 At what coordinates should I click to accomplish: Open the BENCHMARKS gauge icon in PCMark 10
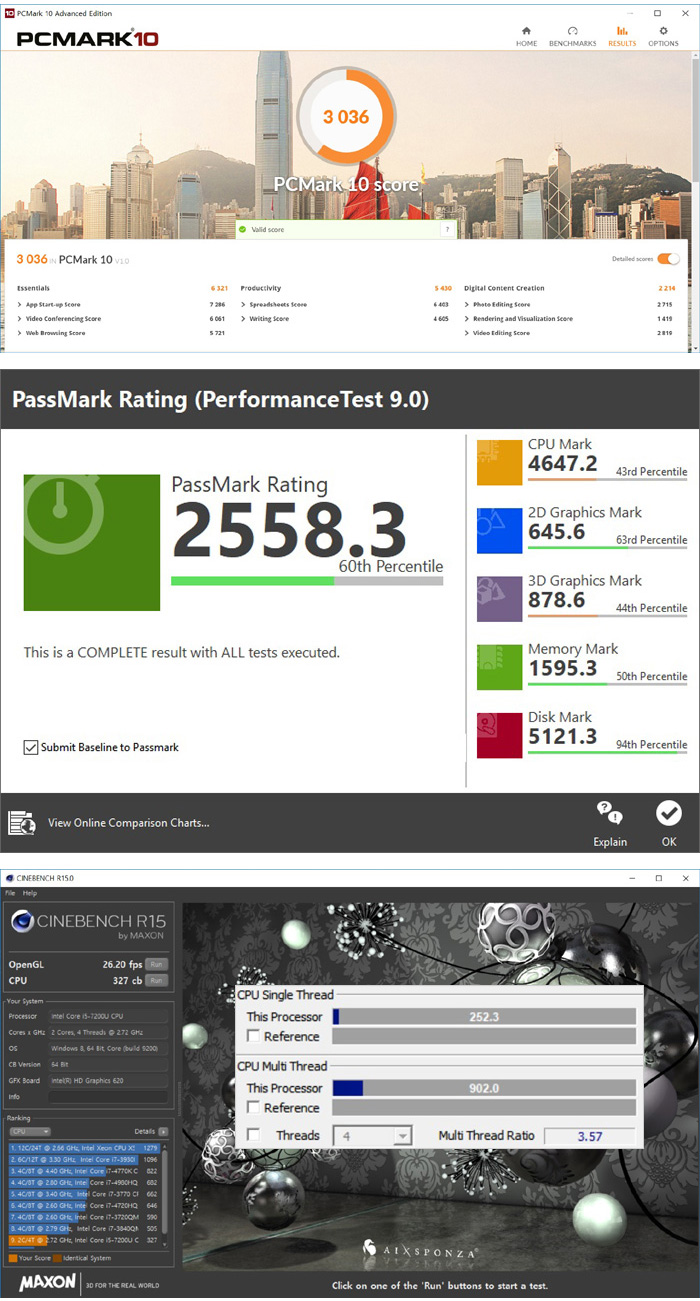(x=572, y=31)
